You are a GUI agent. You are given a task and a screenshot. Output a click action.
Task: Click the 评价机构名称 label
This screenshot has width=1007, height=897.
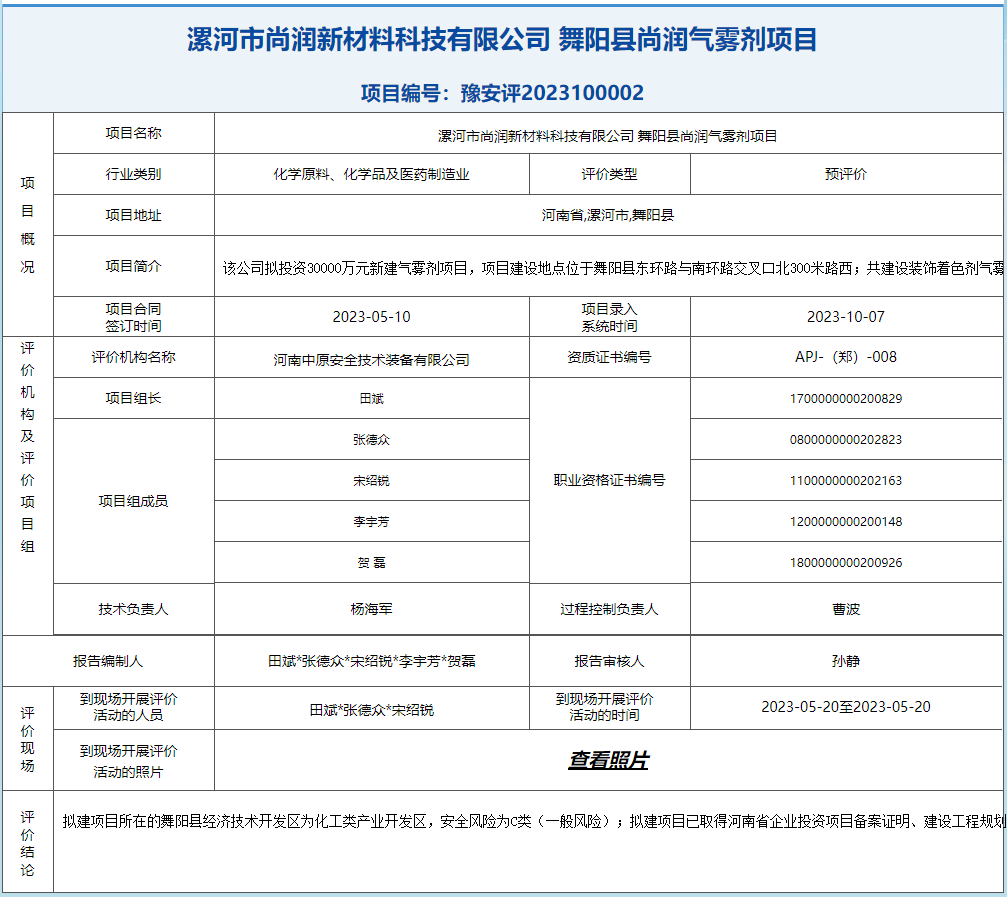click(x=134, y=357)
